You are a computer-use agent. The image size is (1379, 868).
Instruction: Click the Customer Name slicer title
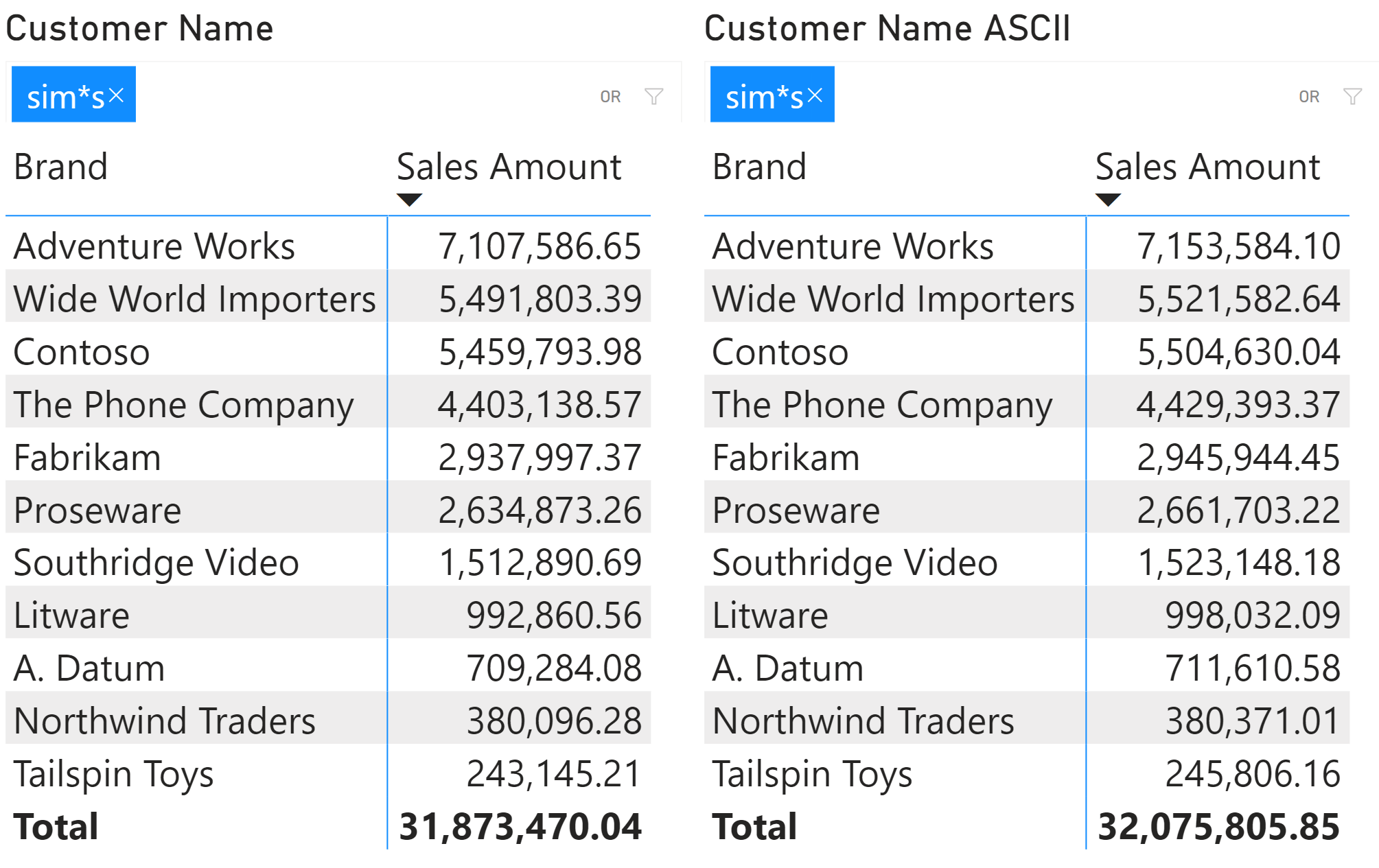tap(140, 28)
